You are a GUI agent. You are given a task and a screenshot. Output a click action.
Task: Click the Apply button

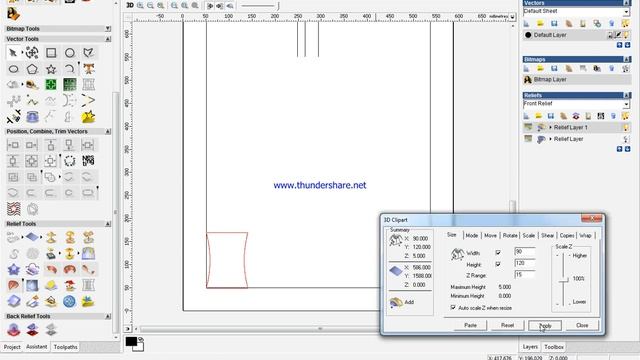545,325
